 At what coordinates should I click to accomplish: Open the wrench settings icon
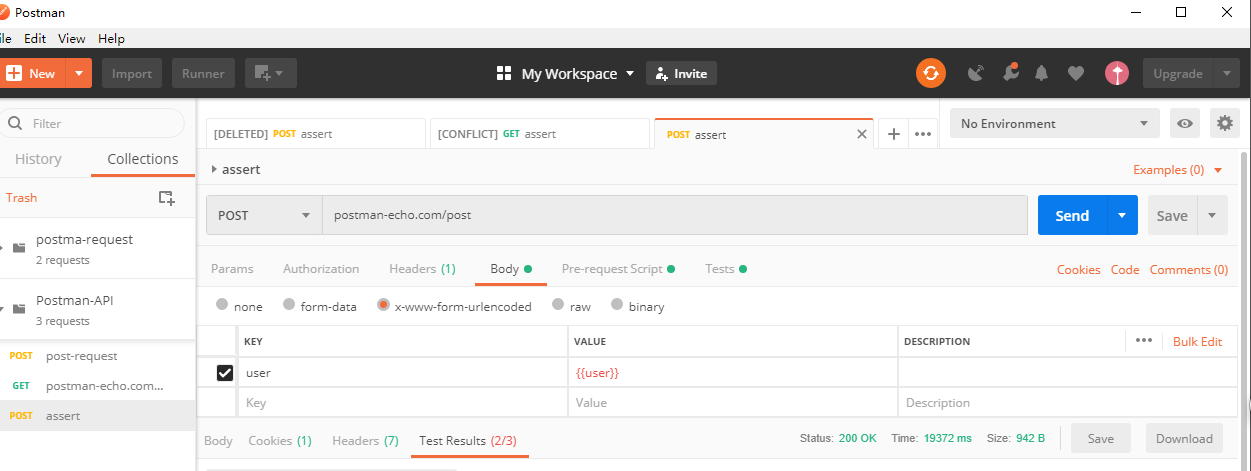click(x=1010, y=73)
